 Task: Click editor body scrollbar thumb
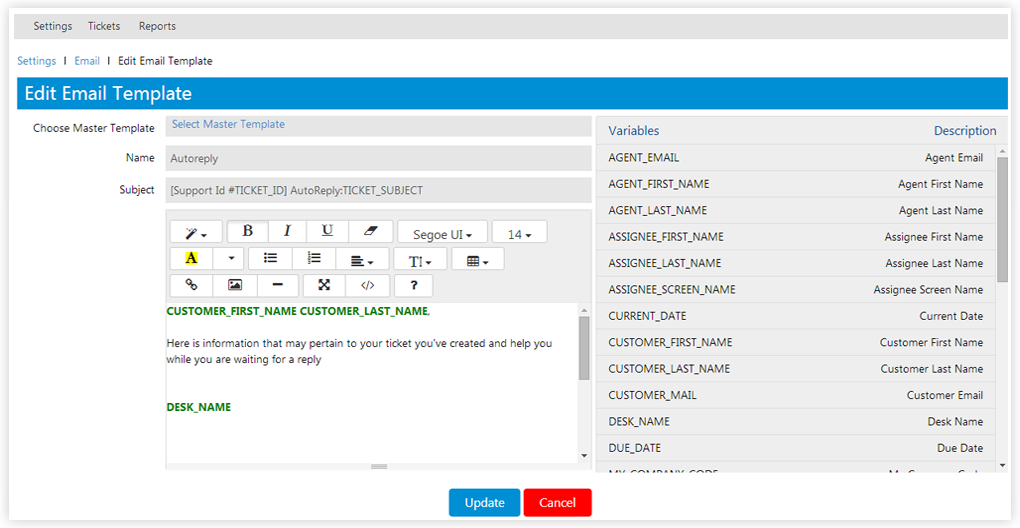pos(584,349)
